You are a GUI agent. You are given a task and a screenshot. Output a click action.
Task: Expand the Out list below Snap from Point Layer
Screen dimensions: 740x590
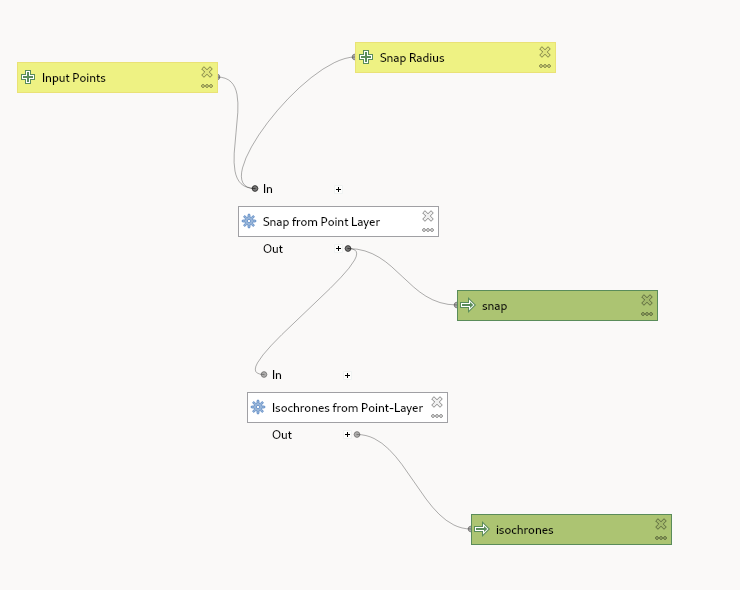coord(339,249)
